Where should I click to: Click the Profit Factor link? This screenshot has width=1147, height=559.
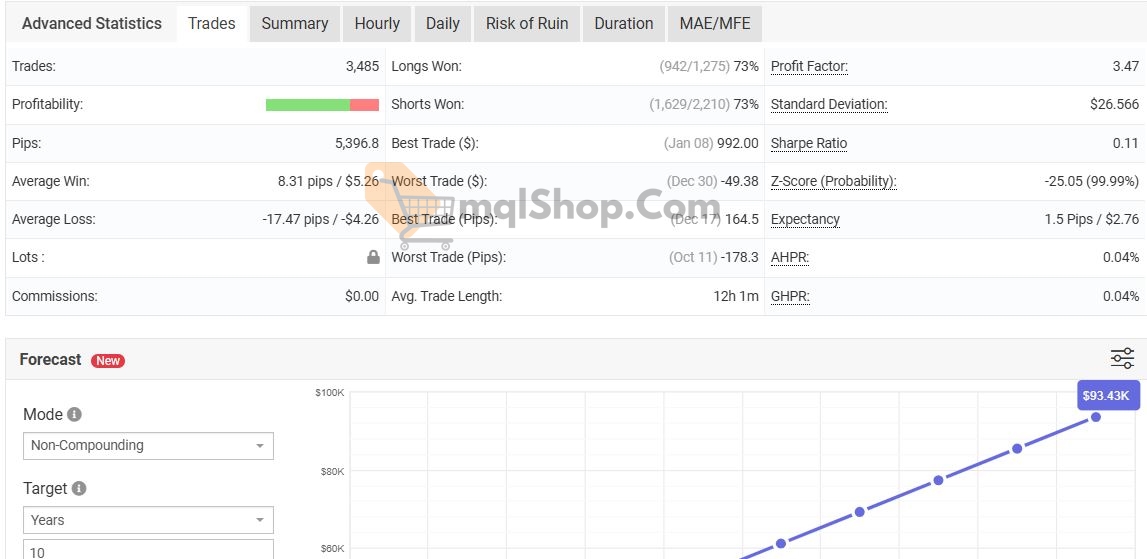[x=809, y=66]
